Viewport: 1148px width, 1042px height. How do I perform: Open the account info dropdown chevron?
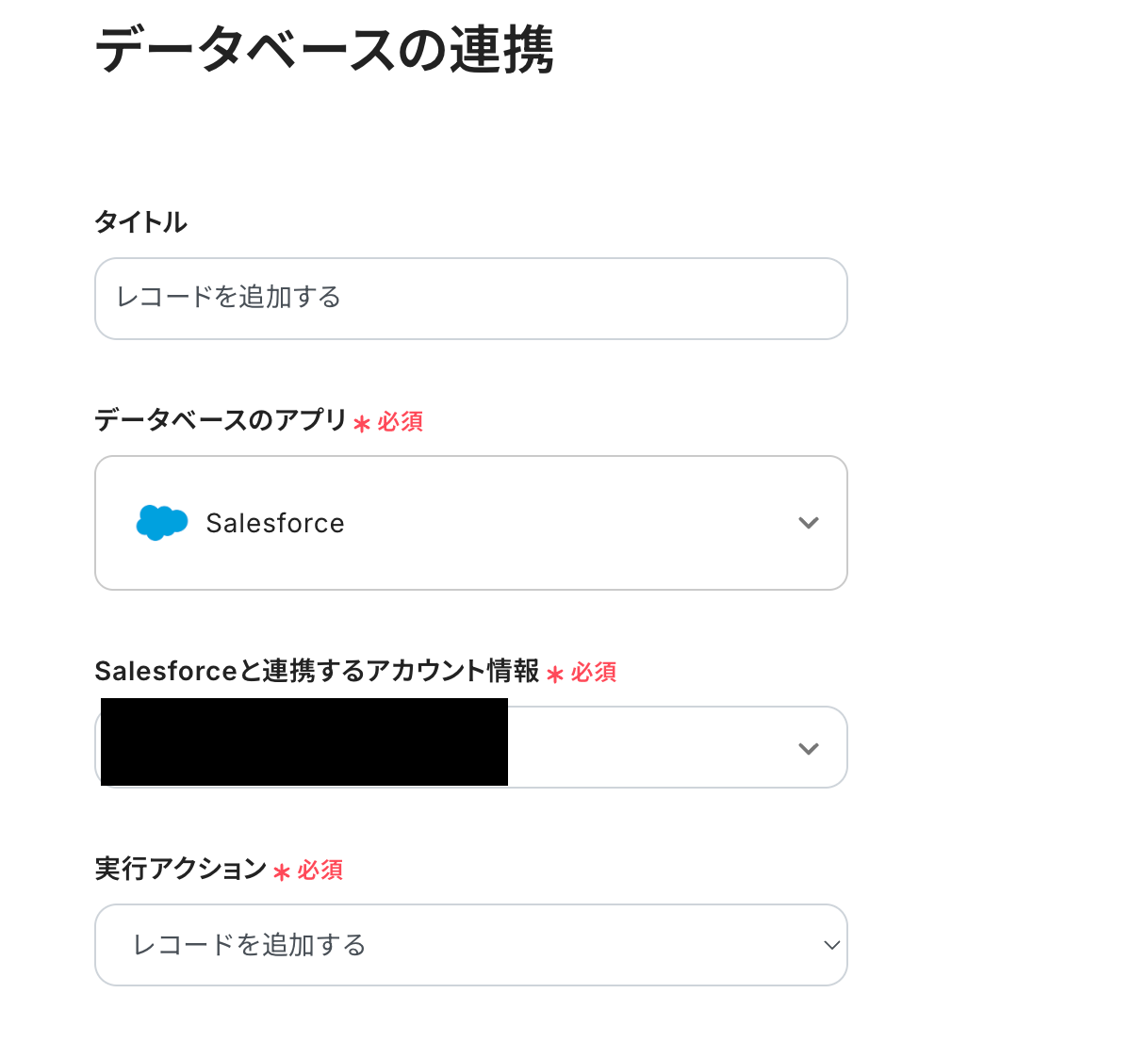click(x=808, y=749)
